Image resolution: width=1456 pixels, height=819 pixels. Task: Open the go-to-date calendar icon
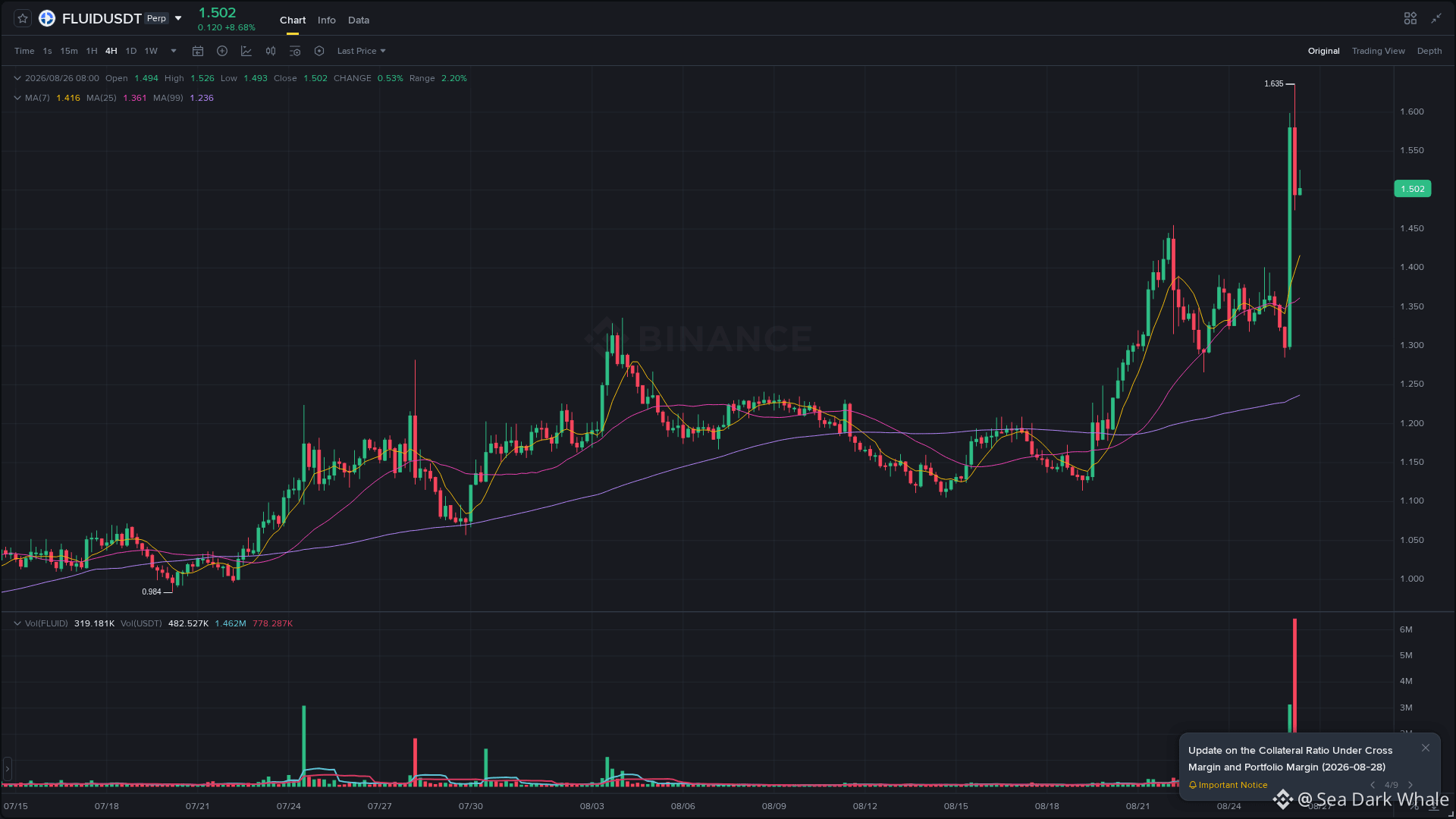pyautogui.click(x=198, y=51)
